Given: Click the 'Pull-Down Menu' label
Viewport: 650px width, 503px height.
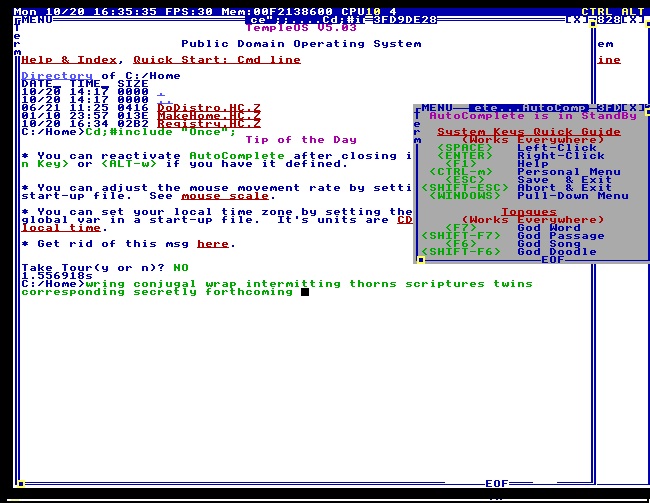Looking at the screenshot, I should (573, 196).
